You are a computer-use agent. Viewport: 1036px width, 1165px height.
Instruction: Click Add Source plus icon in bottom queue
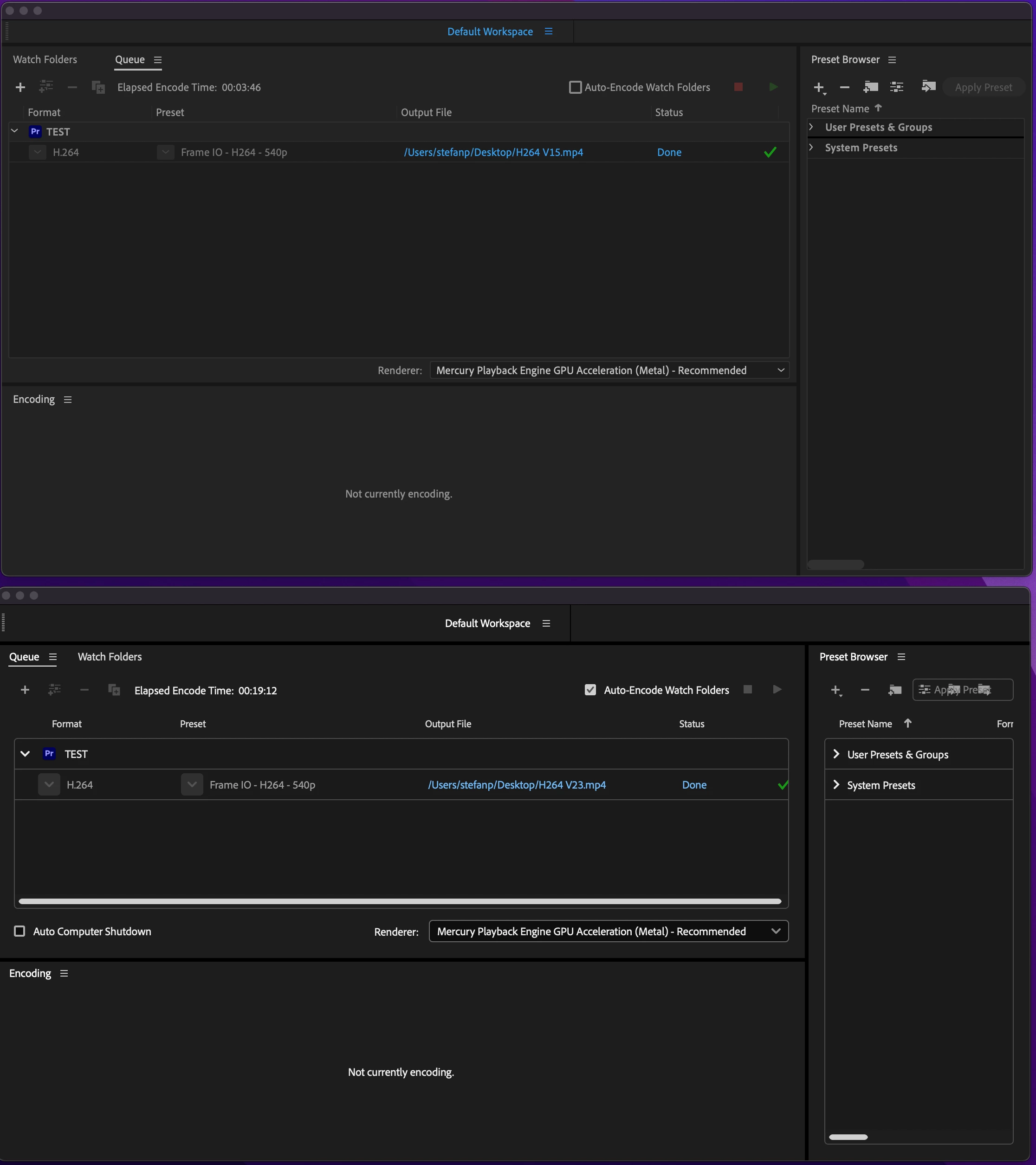coord(25,690)
